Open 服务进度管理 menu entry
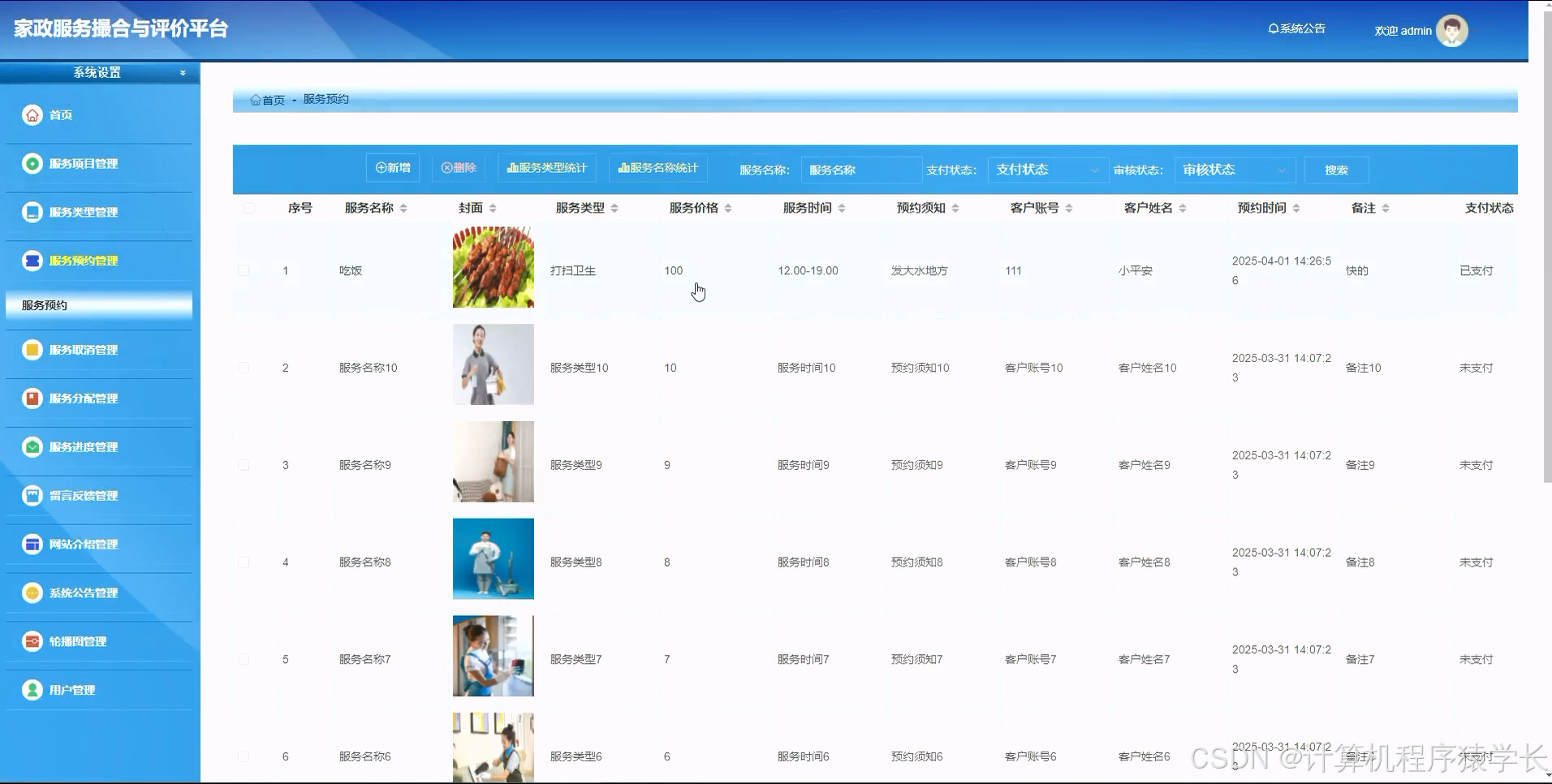This screenshot has height=784, width=1552. (32, 446)
